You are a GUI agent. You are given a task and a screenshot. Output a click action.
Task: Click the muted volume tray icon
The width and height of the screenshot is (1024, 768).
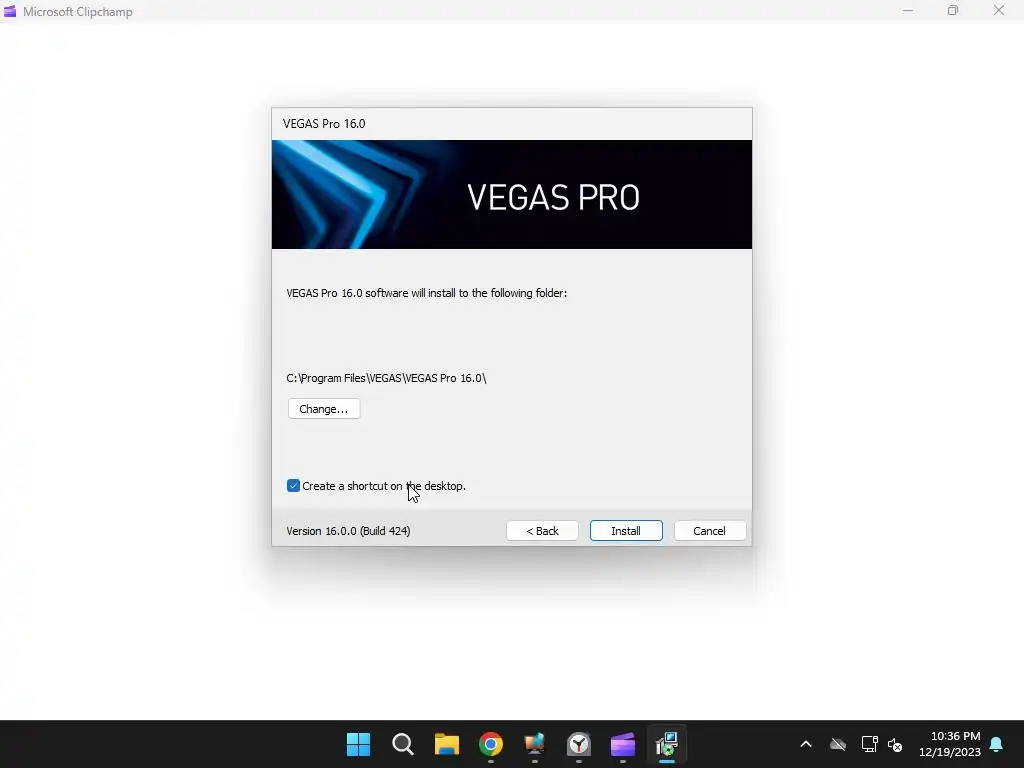pyautogui.click(x=895, y=744)
